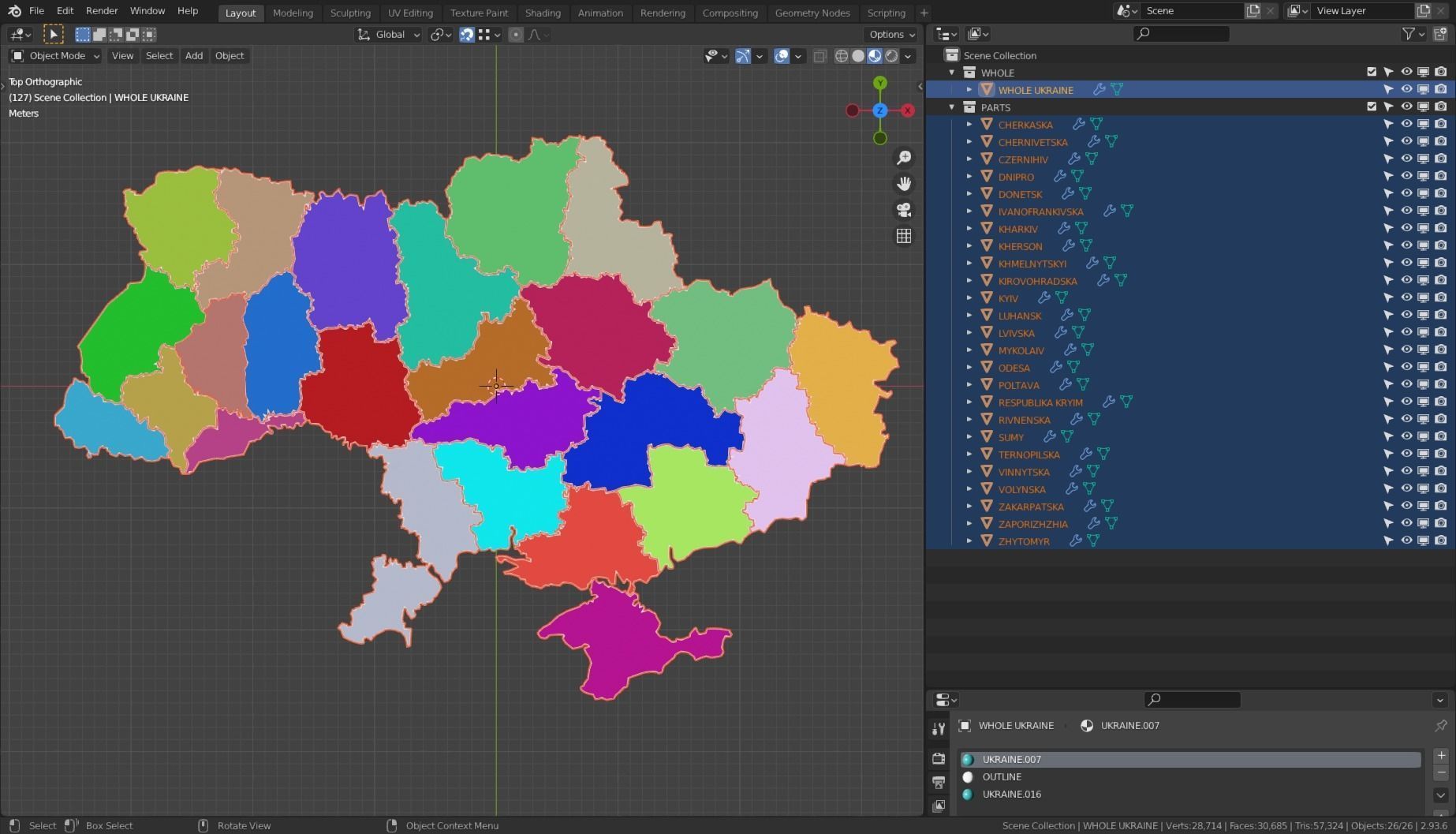Uncheck the WHOLE collection exclude checkbox

tap(1372, 73)
